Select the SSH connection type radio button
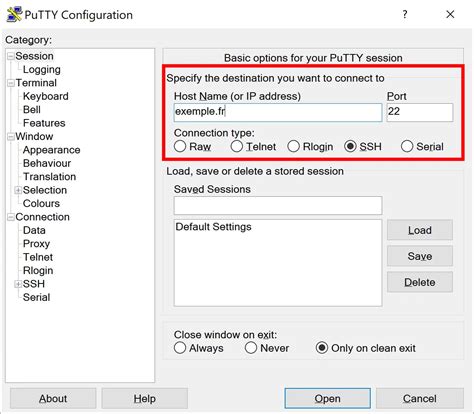The image size is (474, 414). pyautogui.click(x=350, y=146)
